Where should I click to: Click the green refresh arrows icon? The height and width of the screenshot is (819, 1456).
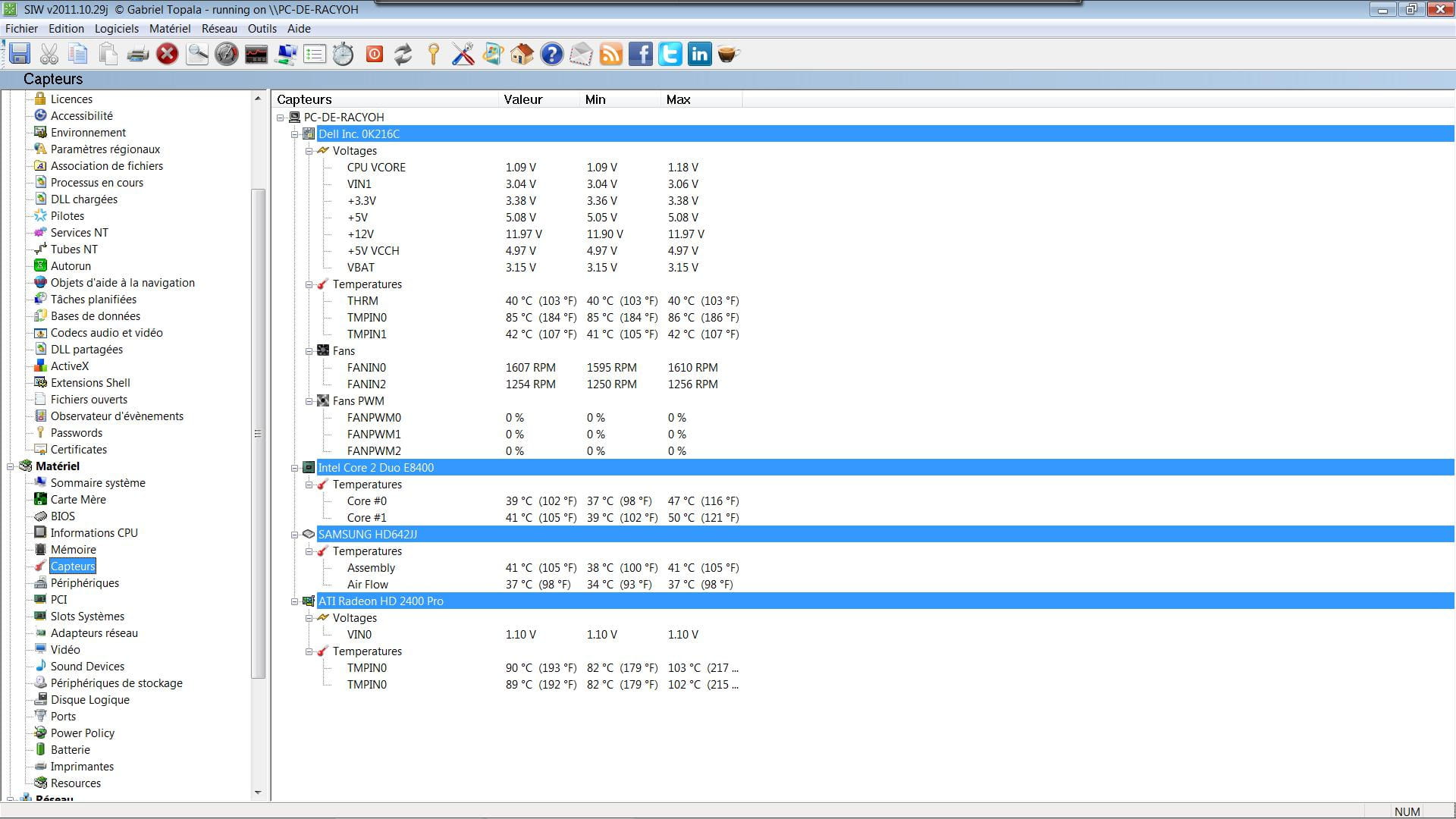(x=403, y=54)
